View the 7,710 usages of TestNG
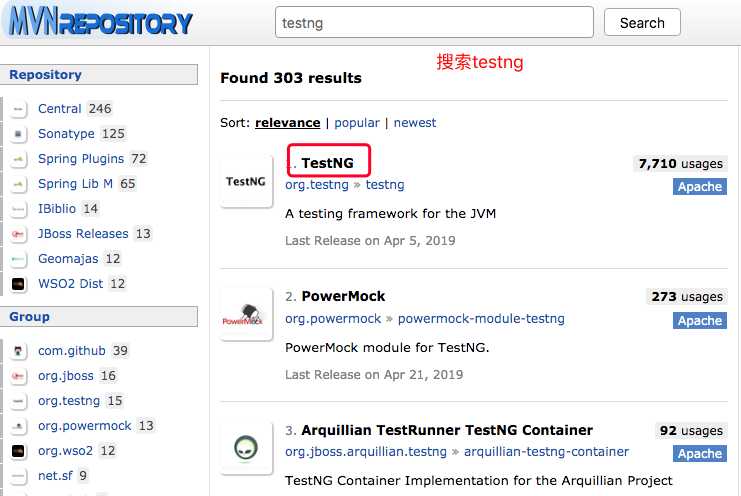 pyautogui.click(x=681, y=164)
